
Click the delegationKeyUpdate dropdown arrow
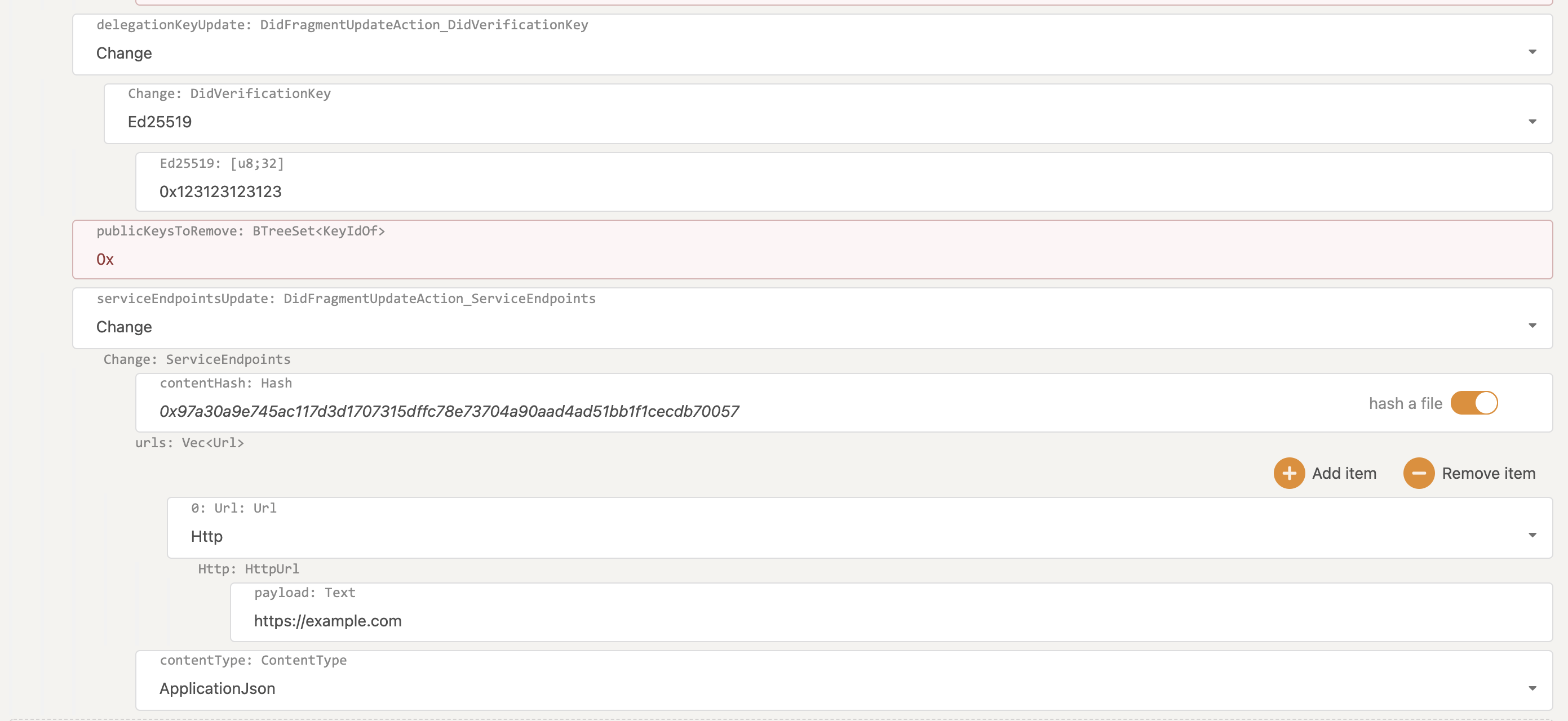click(x=1532, y=52)
